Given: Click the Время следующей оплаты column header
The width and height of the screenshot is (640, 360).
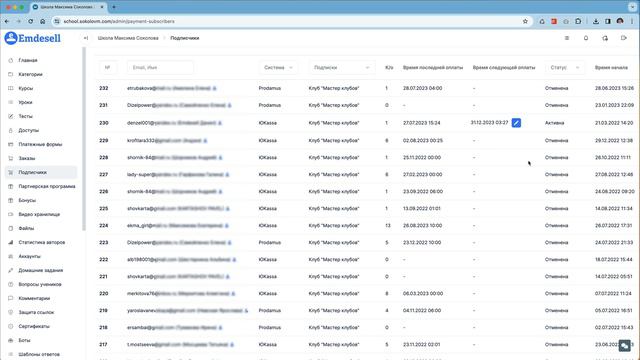Looking at the screenshot, I should tap(504, 67).
